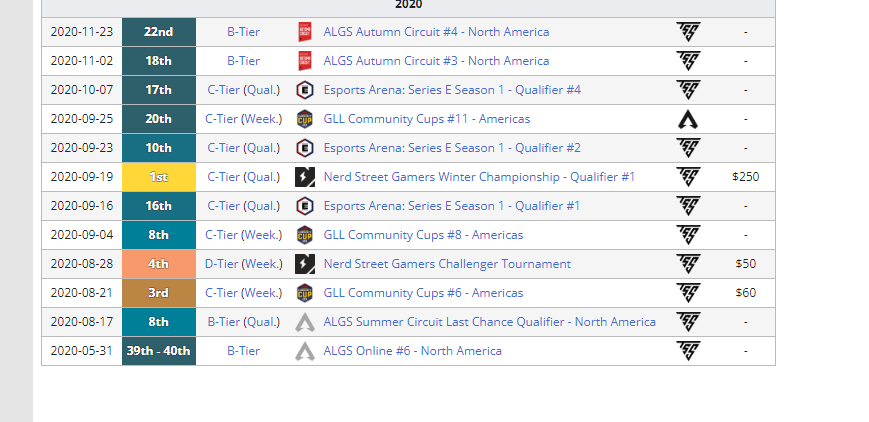This screenshot has height=422, width=869.
Task: Click GLL Community Cups #11 cup icon
Action: [305, 119]
